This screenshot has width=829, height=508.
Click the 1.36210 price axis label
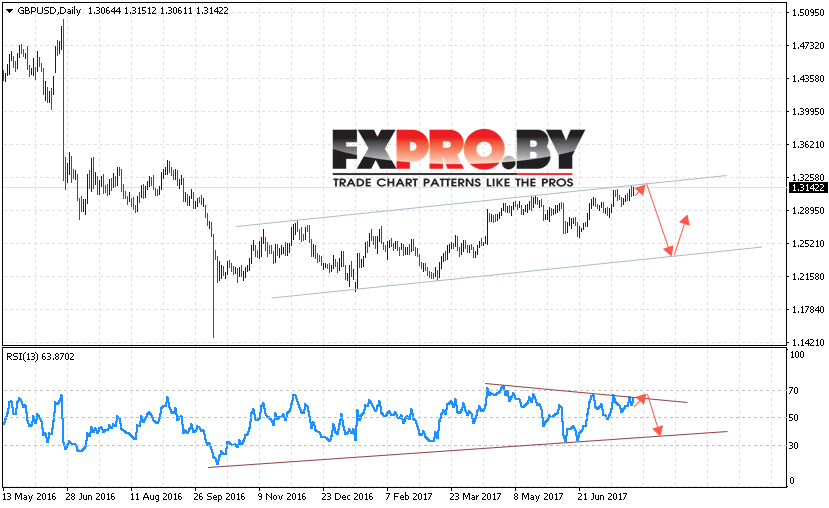(808, 144)
